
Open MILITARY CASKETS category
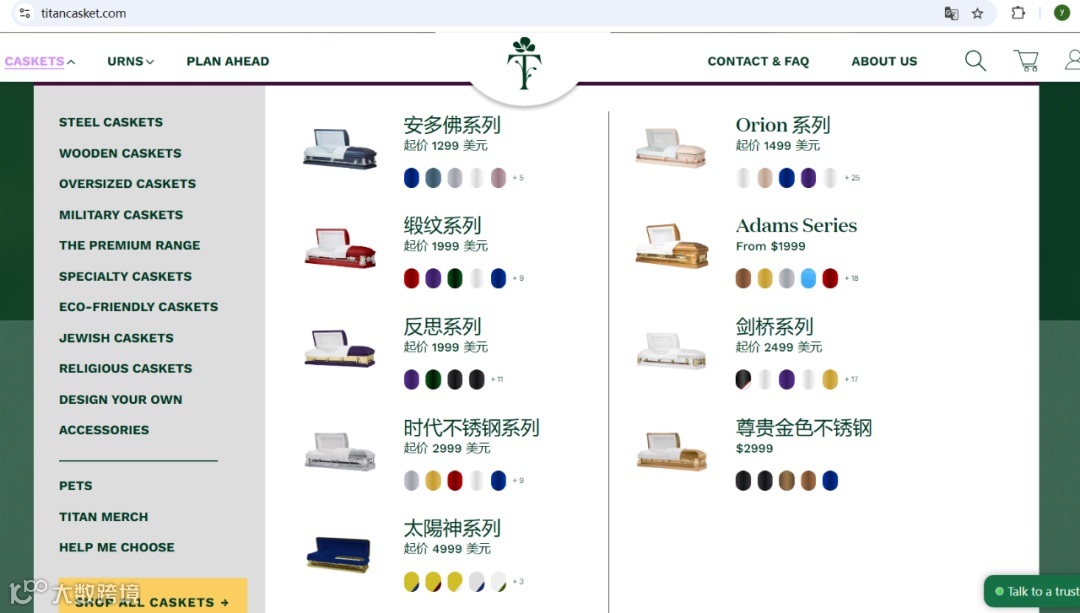tap(121, 215)
